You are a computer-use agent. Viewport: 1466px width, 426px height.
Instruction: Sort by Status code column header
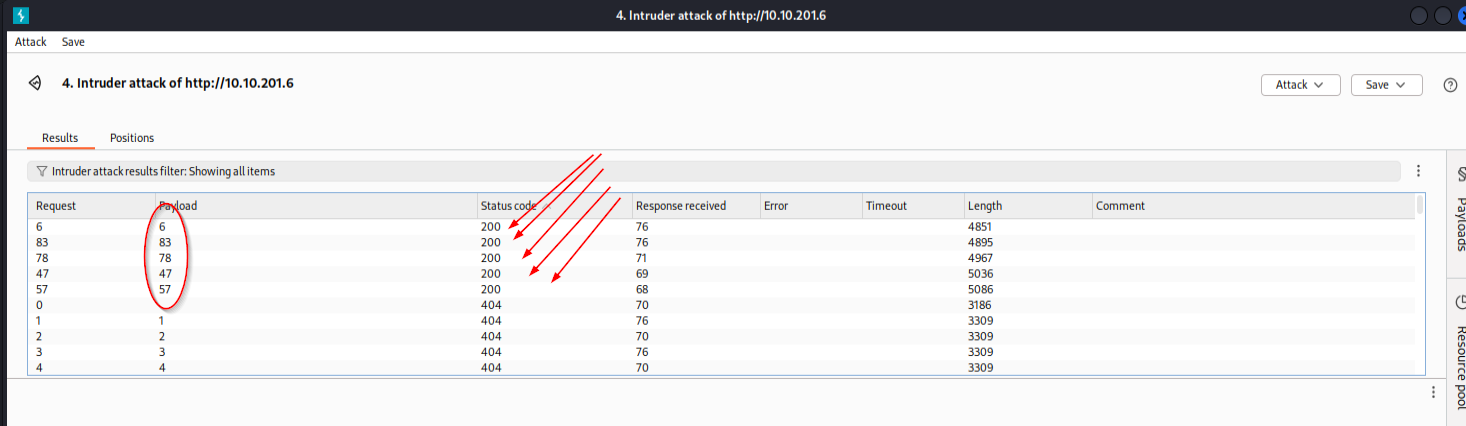pyautogui.click(x=508, y=206)
